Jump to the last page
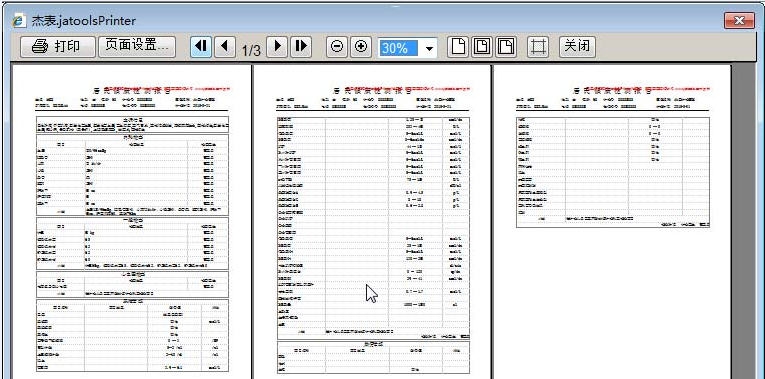 301,47
